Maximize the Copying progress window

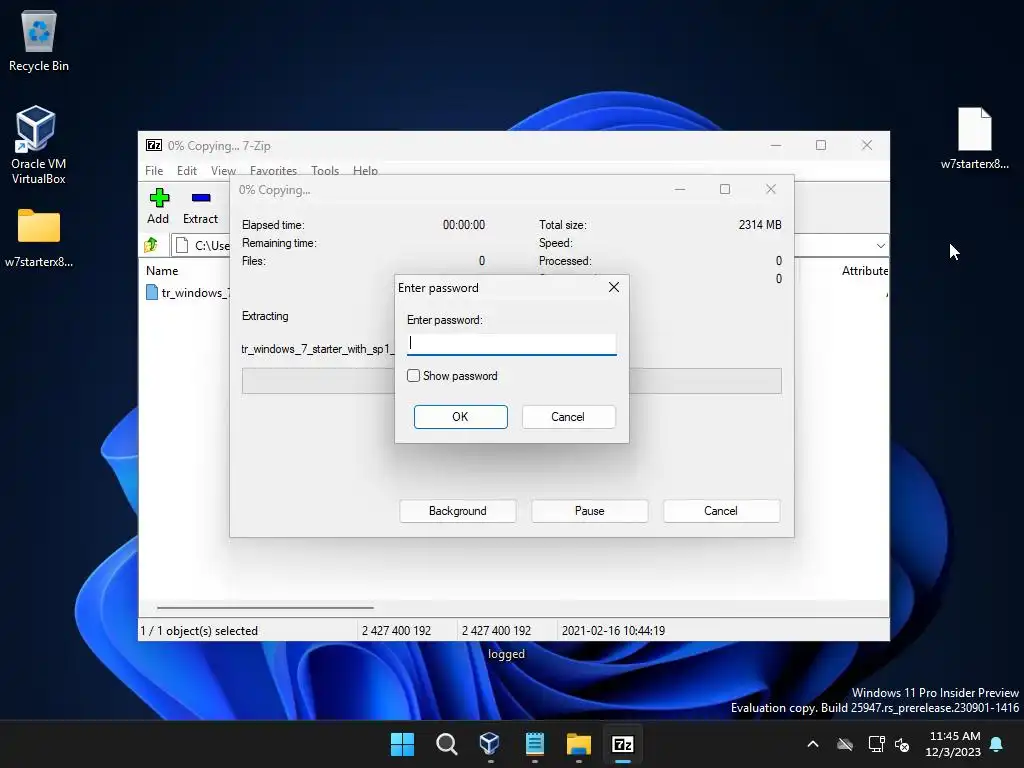click(725, 189)
